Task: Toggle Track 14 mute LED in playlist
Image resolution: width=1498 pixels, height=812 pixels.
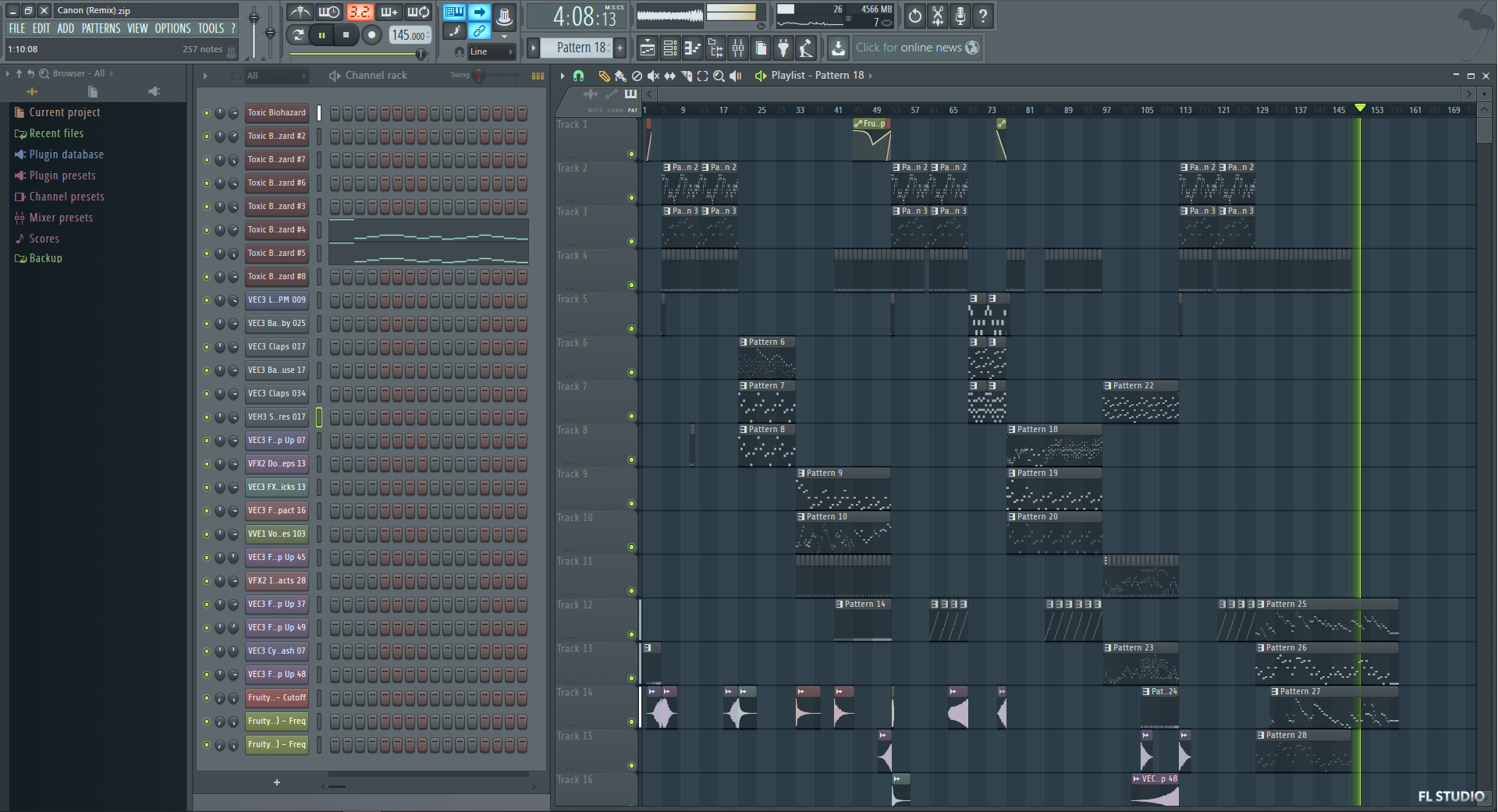Action: [x=631, y=722]
